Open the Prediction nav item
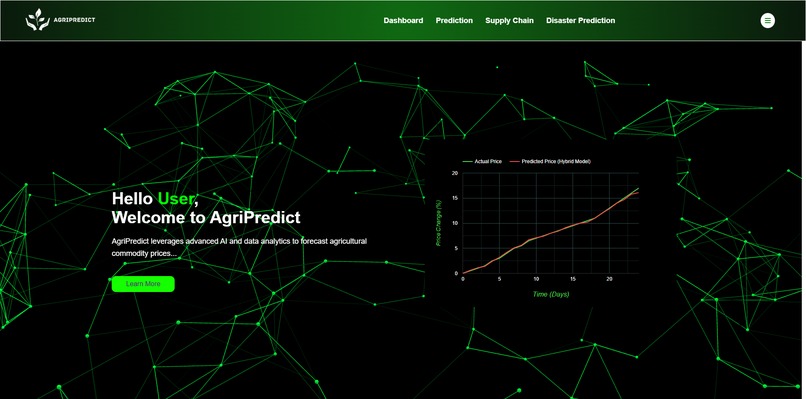The image size is (806, 399). [x=454, y=21]
